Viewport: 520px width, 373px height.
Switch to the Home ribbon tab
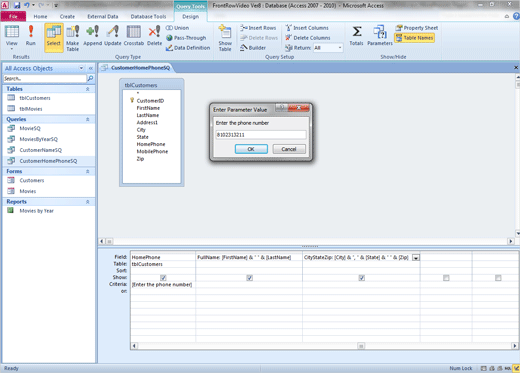[x=40, y=16]
